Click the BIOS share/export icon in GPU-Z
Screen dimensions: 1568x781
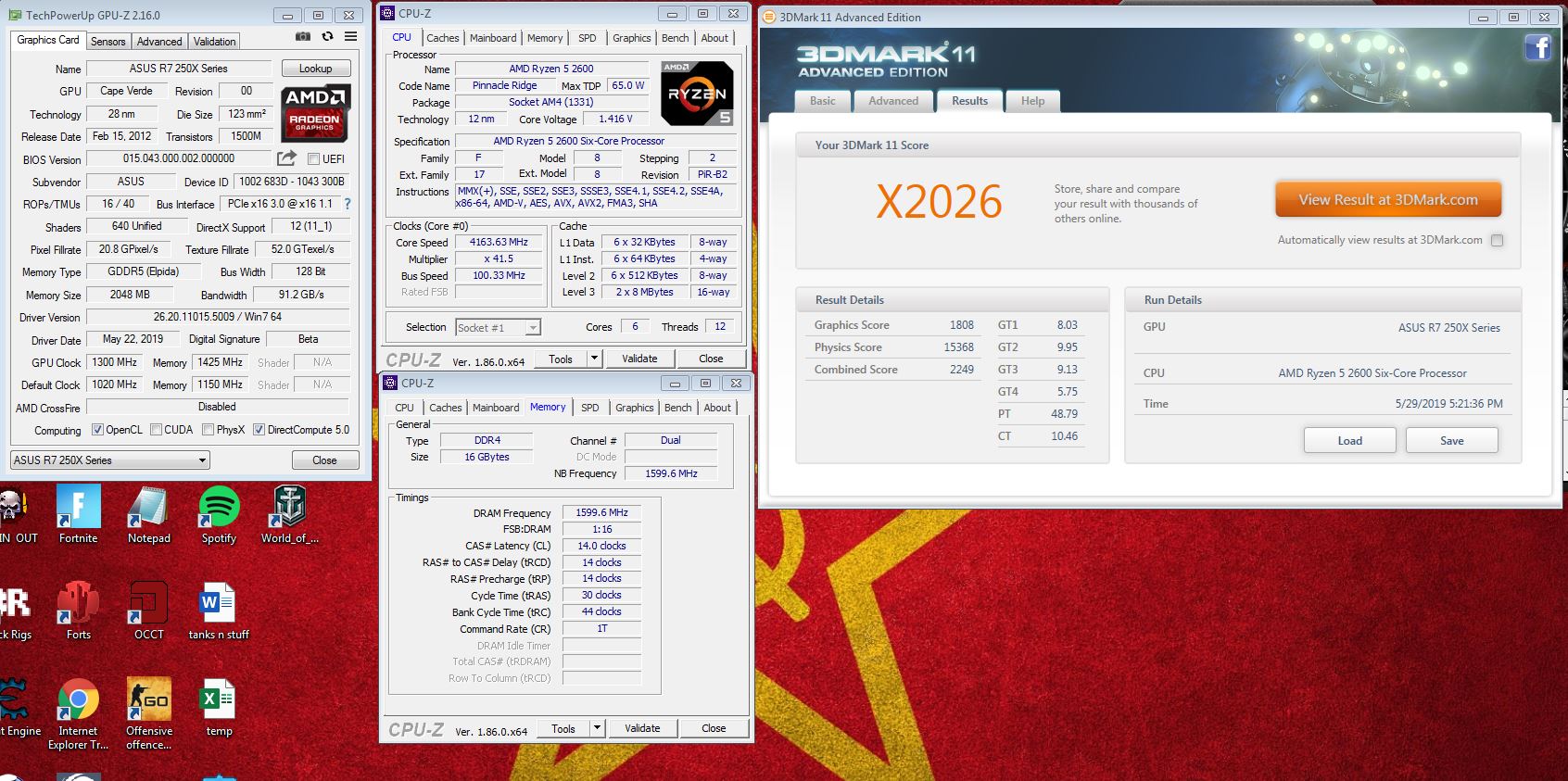(x=287, y=158)
